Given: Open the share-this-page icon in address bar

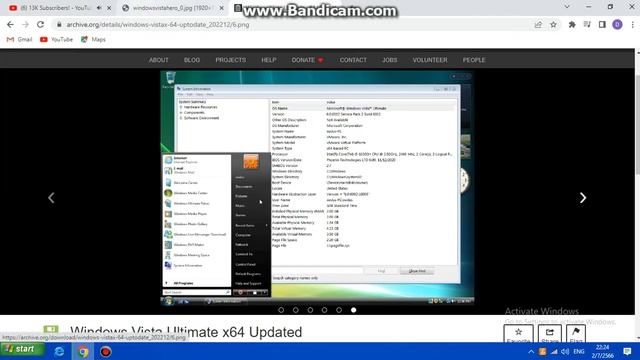Looking at the screenshot, I should pos(538,24).
